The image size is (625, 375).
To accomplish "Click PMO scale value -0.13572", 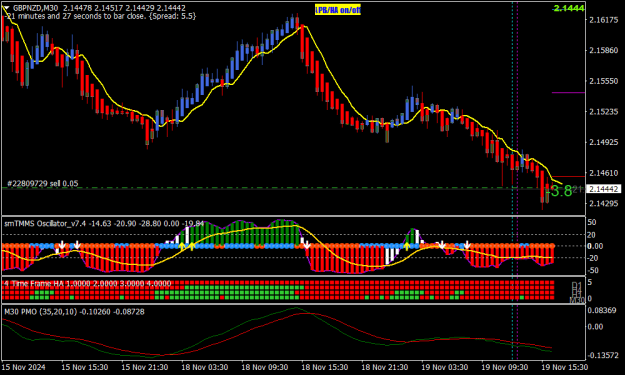I will [602, 355].
